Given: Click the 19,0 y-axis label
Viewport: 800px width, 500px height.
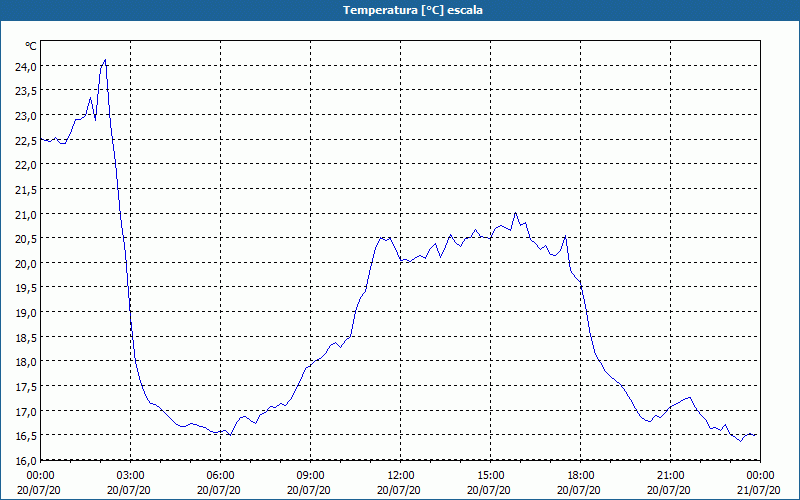Looking at the screenshot, I should [x=26, y=313].
